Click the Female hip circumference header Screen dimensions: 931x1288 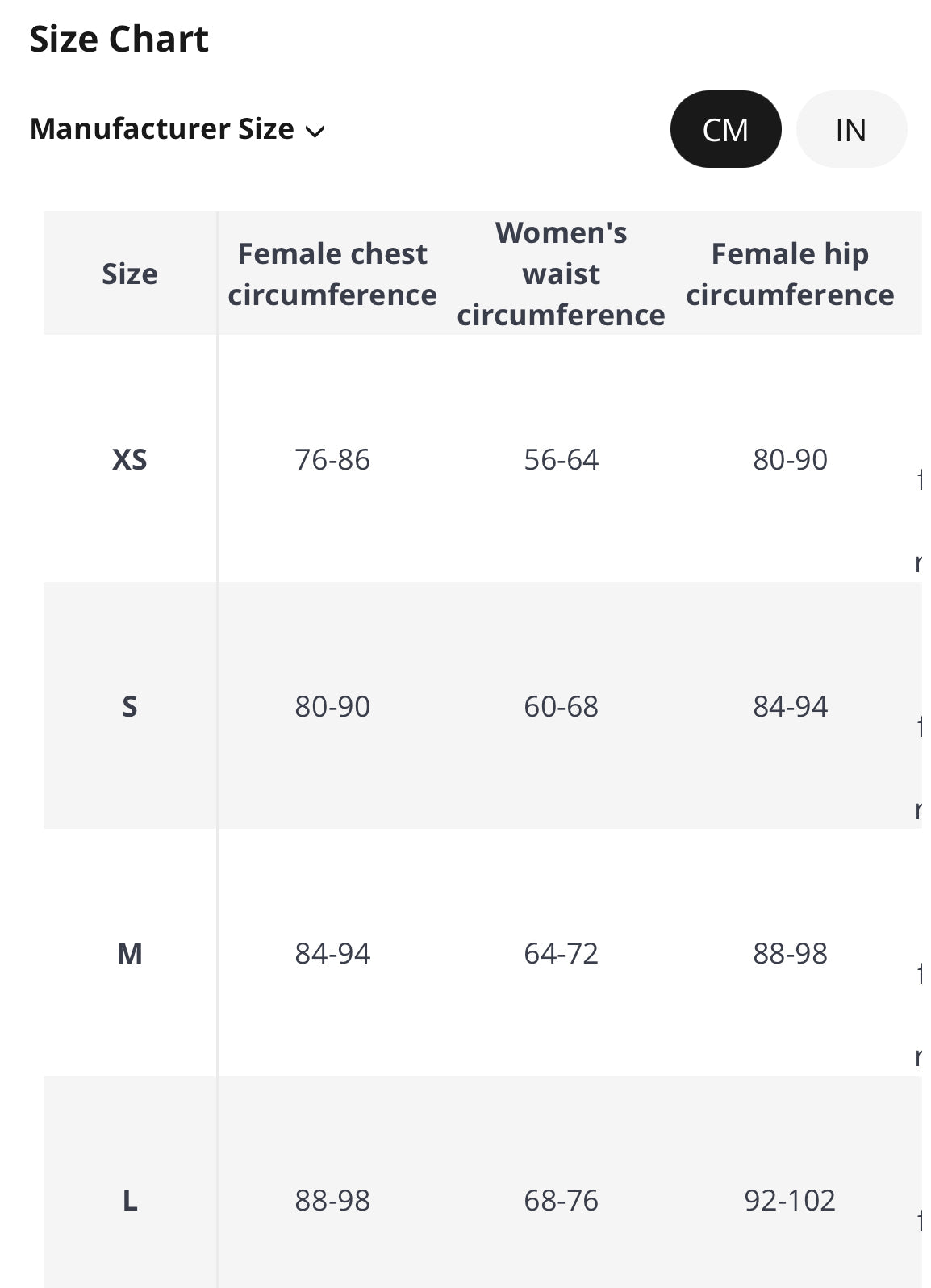(x=790, y=274)
